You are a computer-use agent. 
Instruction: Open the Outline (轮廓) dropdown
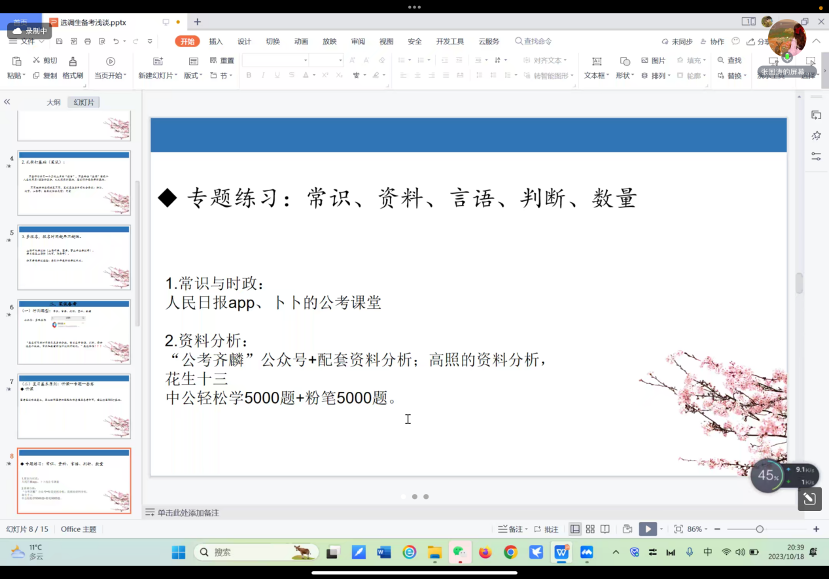click(691, 76)
